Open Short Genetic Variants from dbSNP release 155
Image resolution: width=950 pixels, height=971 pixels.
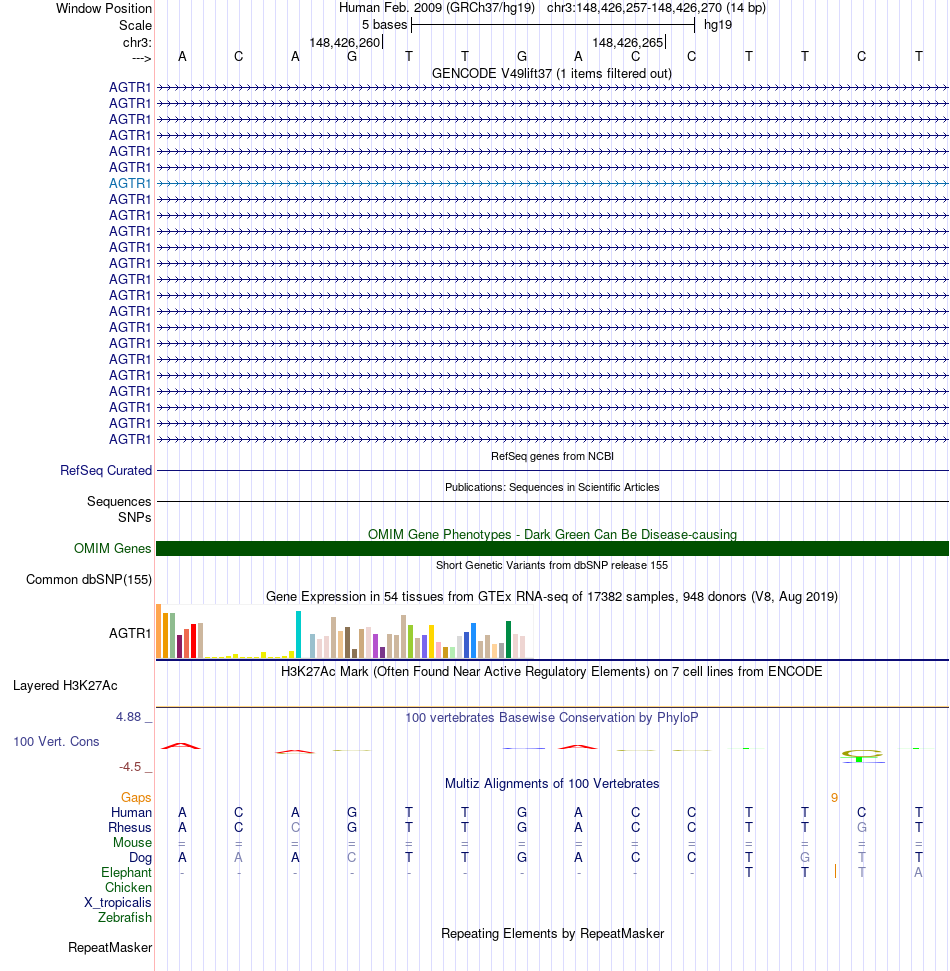click(x=552, y=565)
